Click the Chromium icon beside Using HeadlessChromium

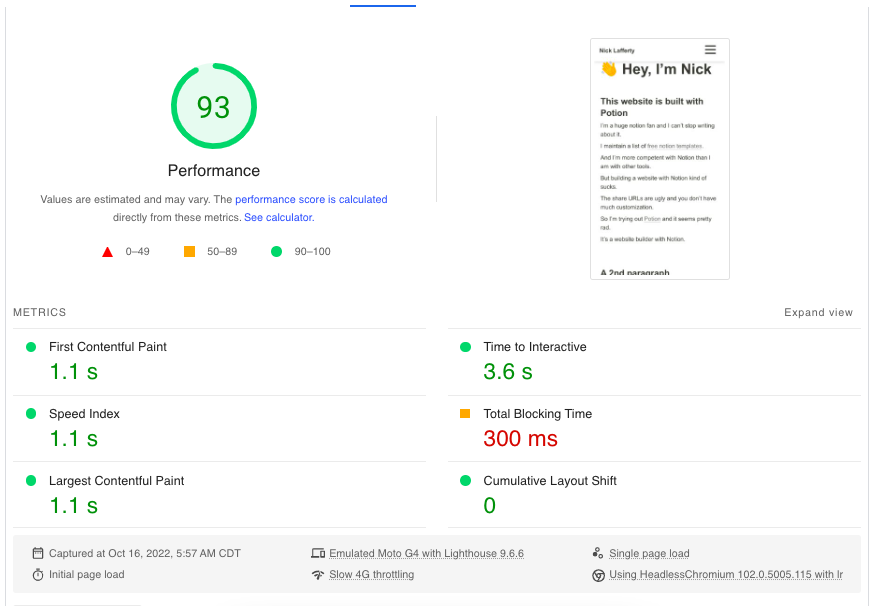tap(598, 575)
